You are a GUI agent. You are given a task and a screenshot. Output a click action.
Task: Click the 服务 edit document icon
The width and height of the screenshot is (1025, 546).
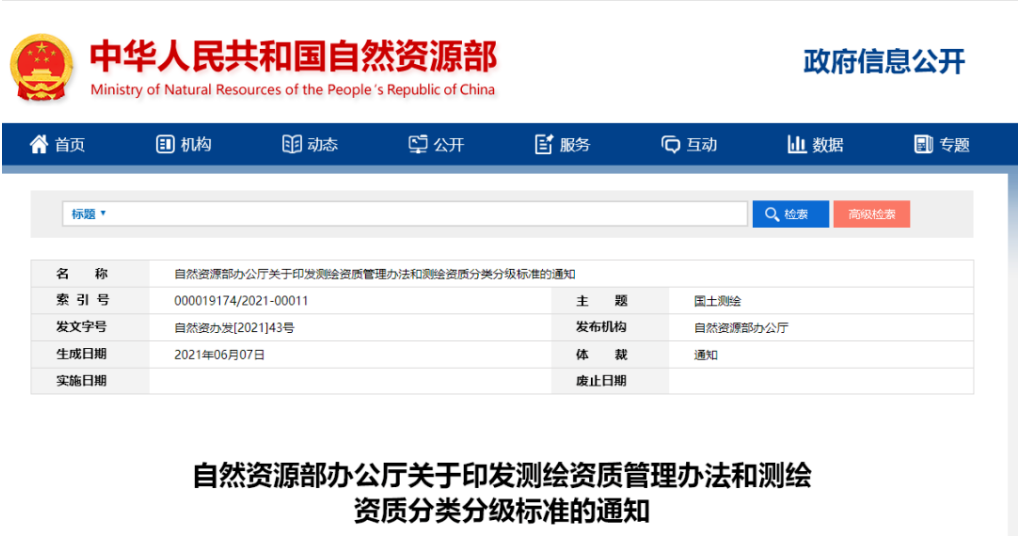click(544, 145)
